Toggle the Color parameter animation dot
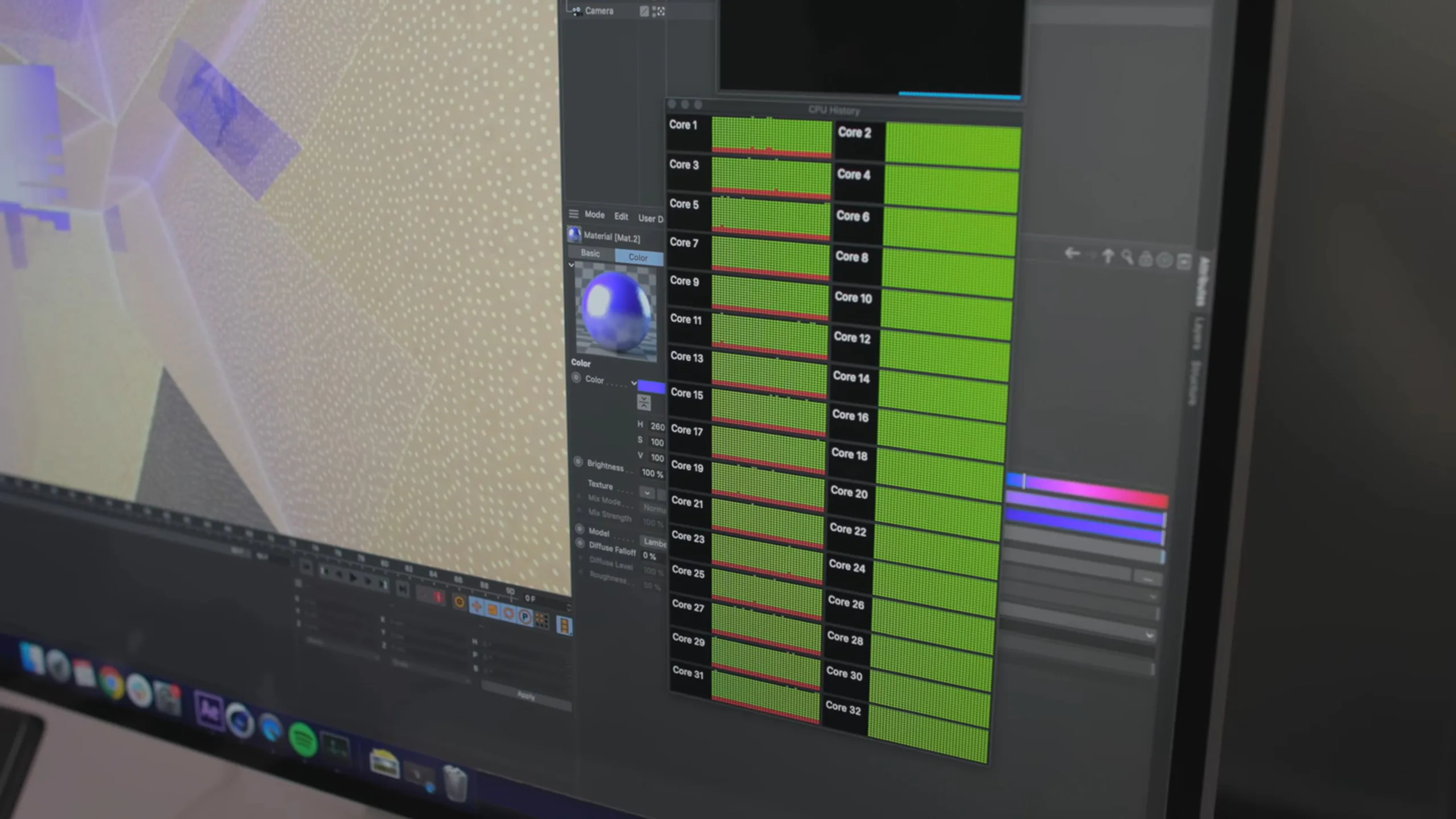This screenshot has height=819, width=1456. 576,377
